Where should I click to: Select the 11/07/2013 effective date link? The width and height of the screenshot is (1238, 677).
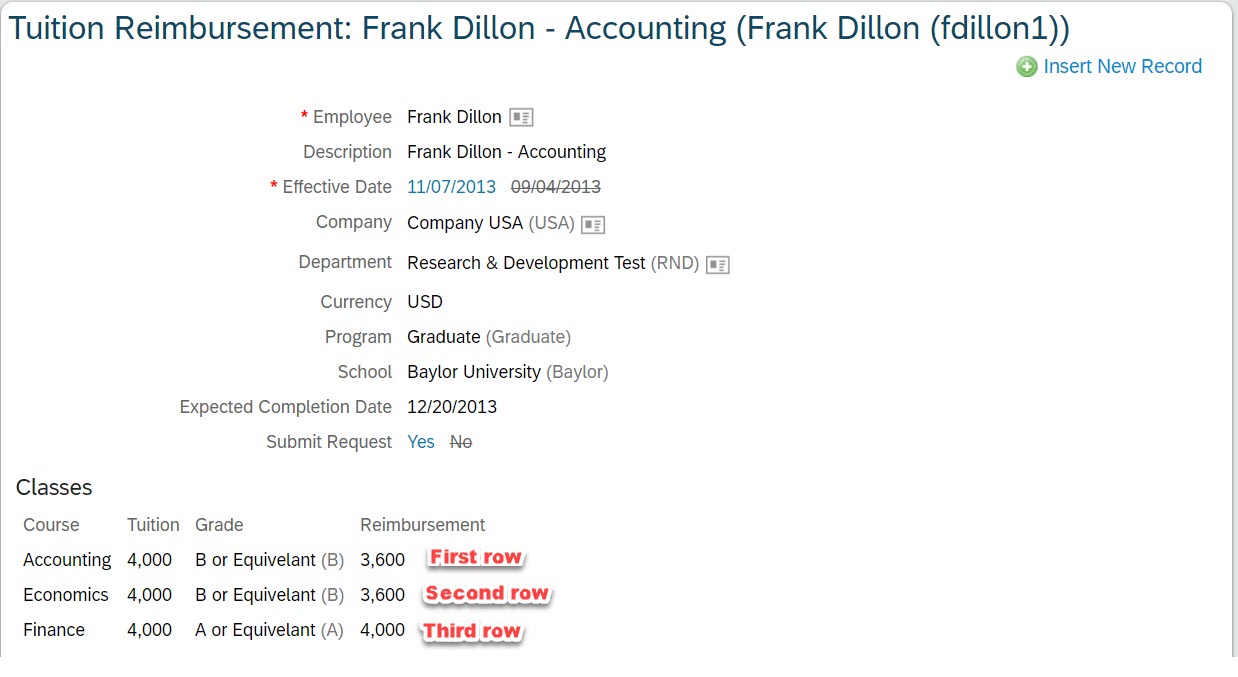tap(451, 187)
